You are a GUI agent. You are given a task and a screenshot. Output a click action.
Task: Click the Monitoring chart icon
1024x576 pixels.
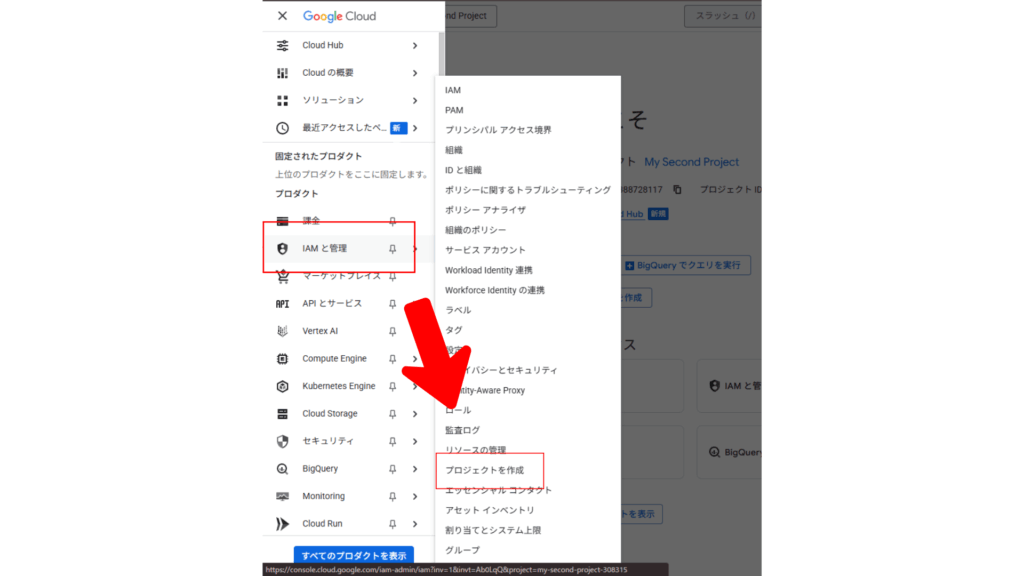[282, 496]
